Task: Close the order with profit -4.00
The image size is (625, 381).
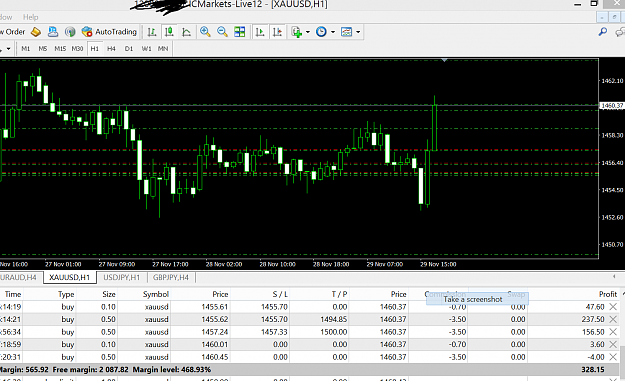Action: tap(613, 357)
